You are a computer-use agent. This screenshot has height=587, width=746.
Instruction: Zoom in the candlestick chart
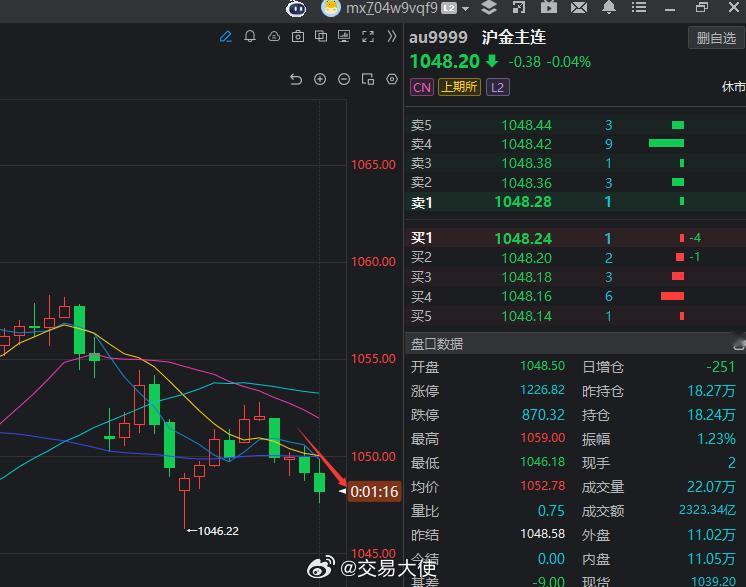pos(320,79)
